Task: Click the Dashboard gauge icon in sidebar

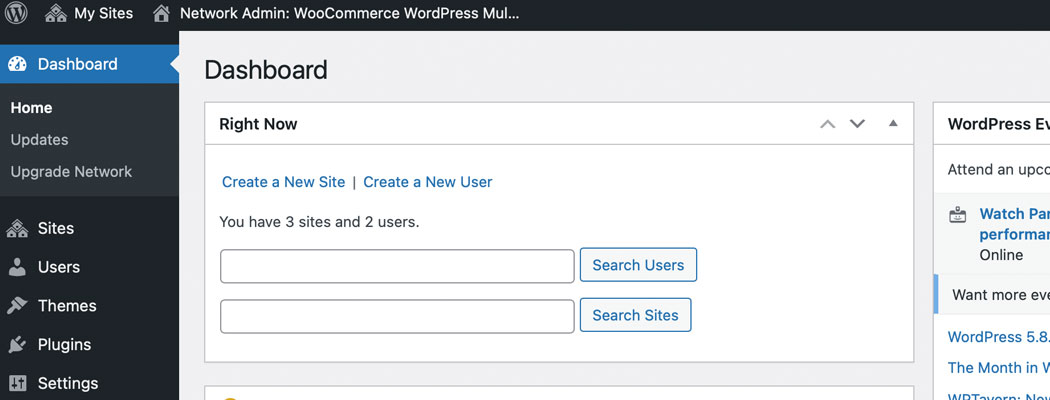Action: (x=17, y=64)
